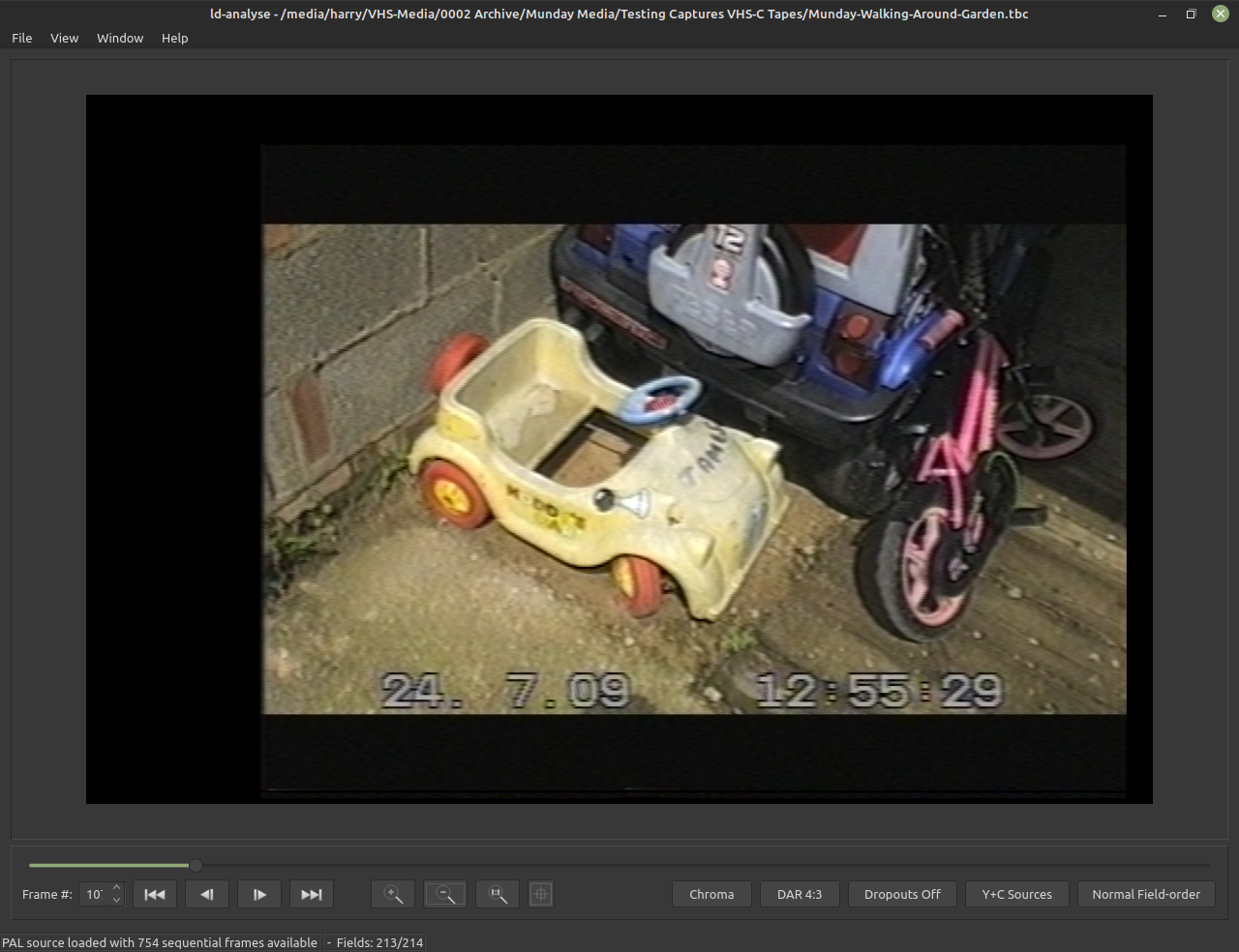Click the frame position slider handle
The width and height of the screenshot is (1239, 952).
coord(196,865)
